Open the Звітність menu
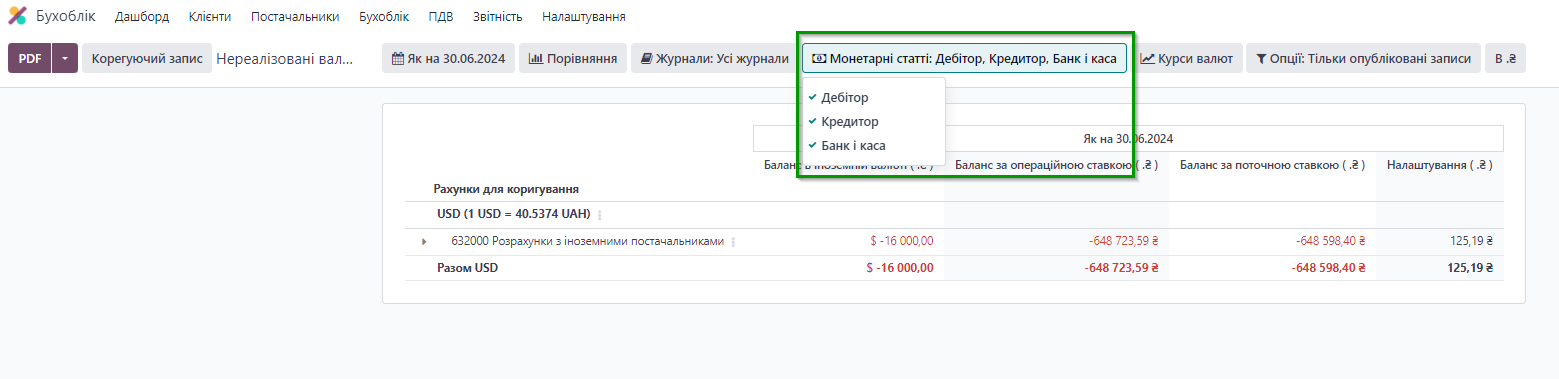Image resolution: width=1559 pixels, height=379 pixels. click(497, 17)
